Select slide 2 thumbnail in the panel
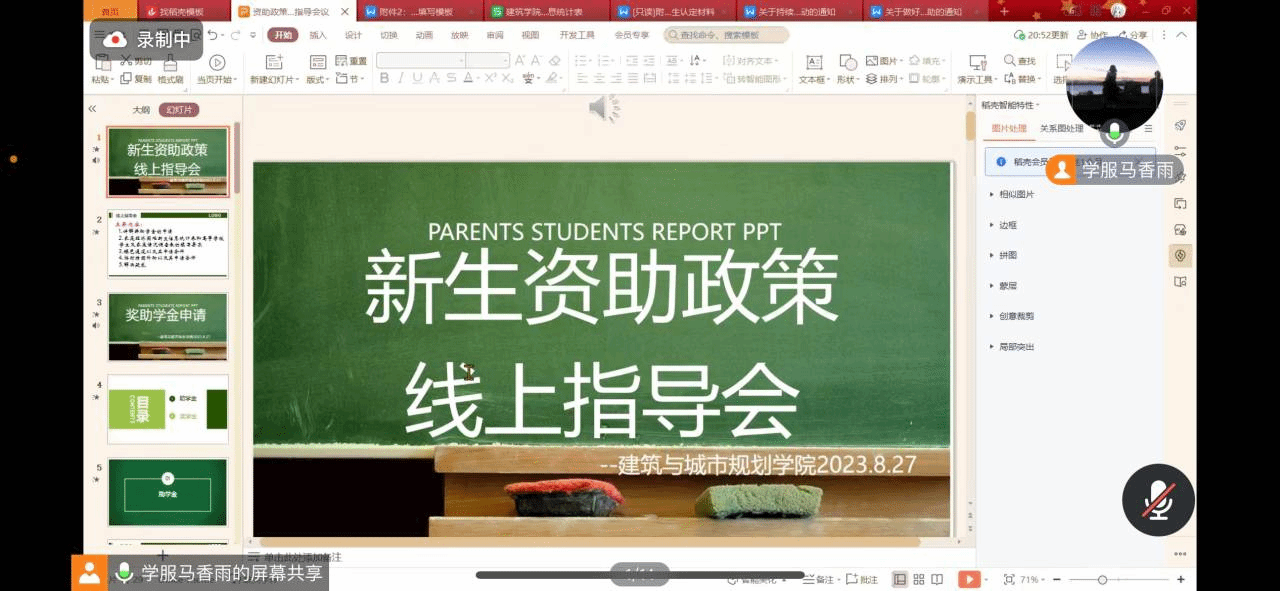Image resolution: width=1280 pixels, height=591 pixels. (168, 243)
